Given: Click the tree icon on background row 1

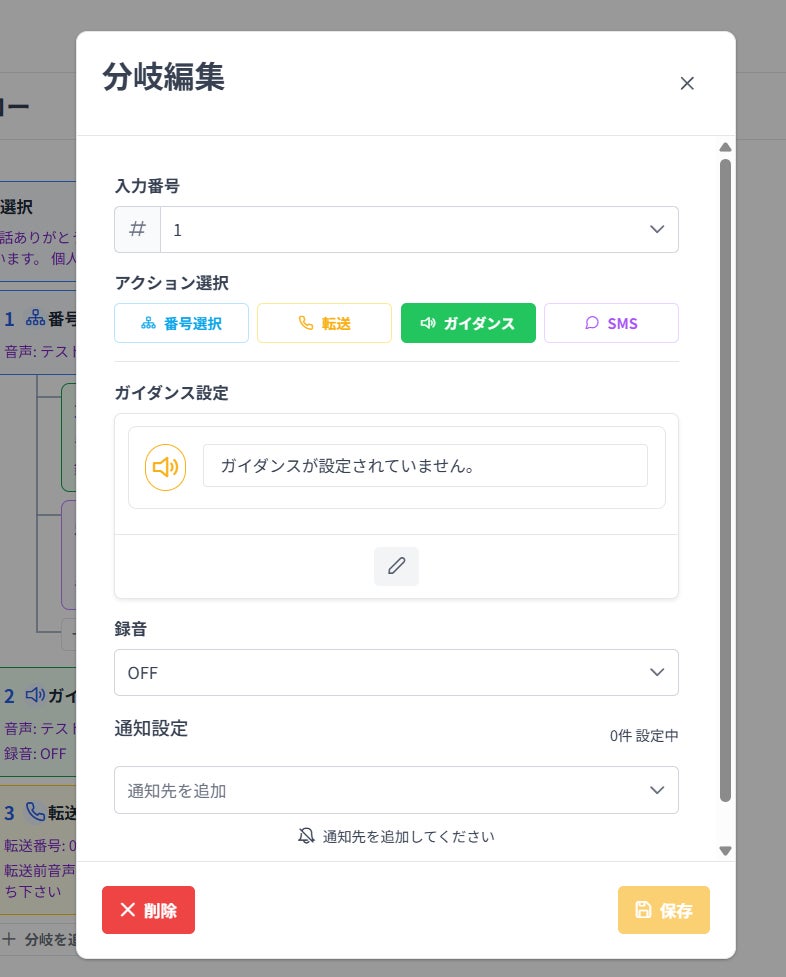Looking at the screenshot, I should click(35, 318).
